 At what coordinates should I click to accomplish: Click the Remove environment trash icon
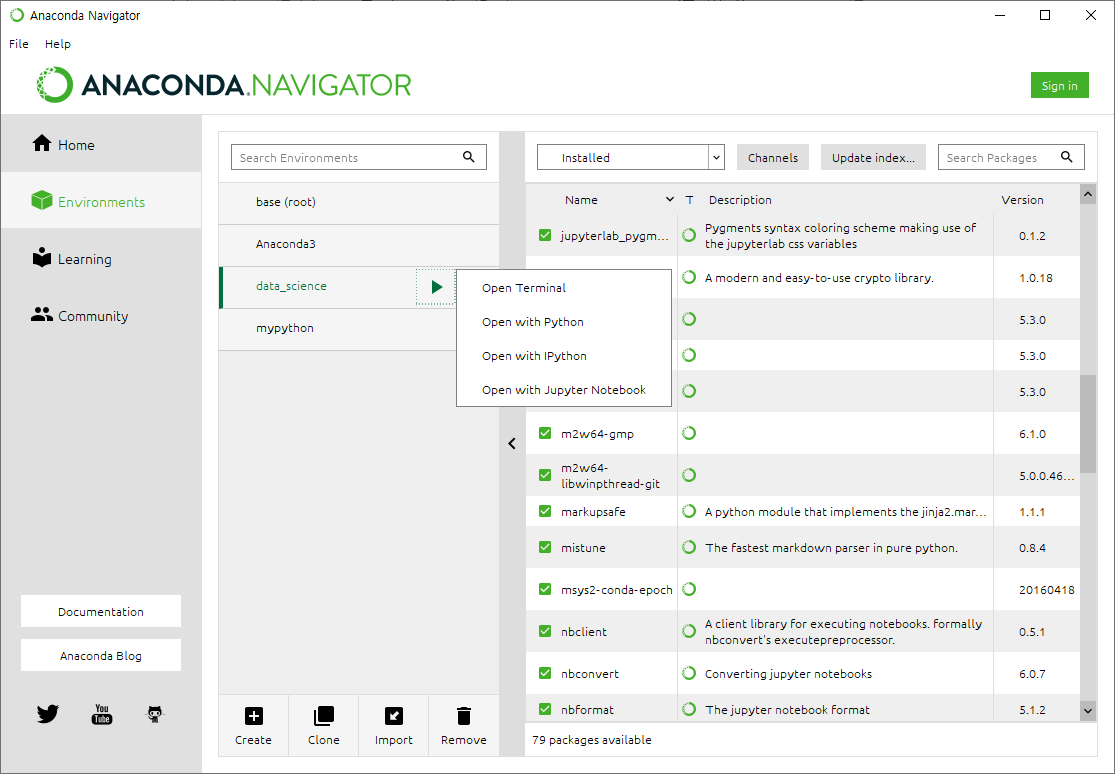[464, 716]
